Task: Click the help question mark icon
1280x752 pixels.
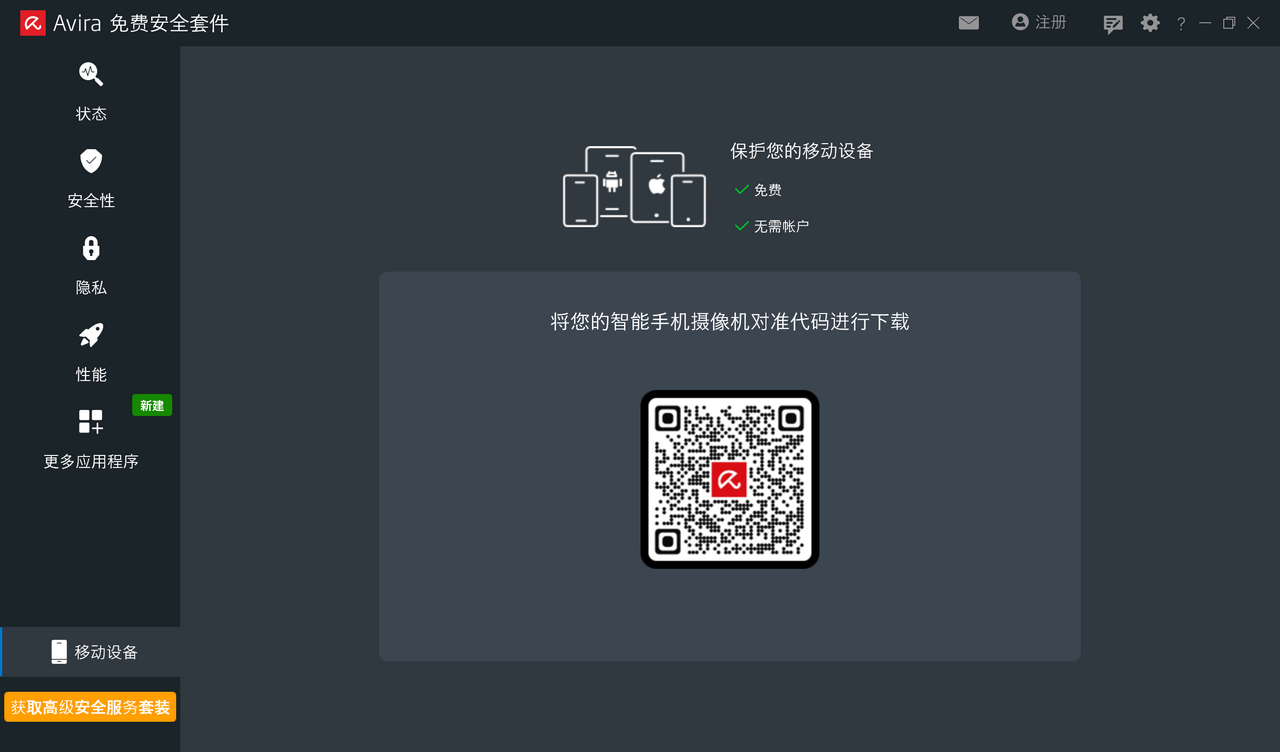Action: 1181,24
